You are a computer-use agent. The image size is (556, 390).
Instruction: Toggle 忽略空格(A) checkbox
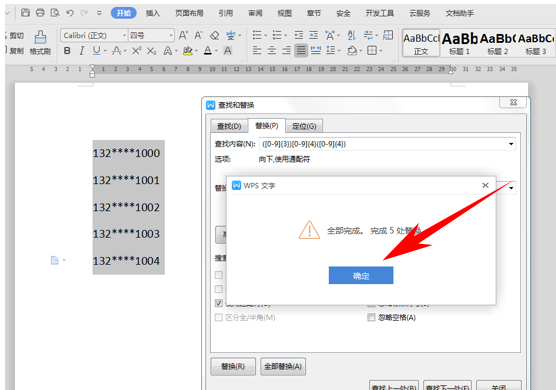click(371, 317)
